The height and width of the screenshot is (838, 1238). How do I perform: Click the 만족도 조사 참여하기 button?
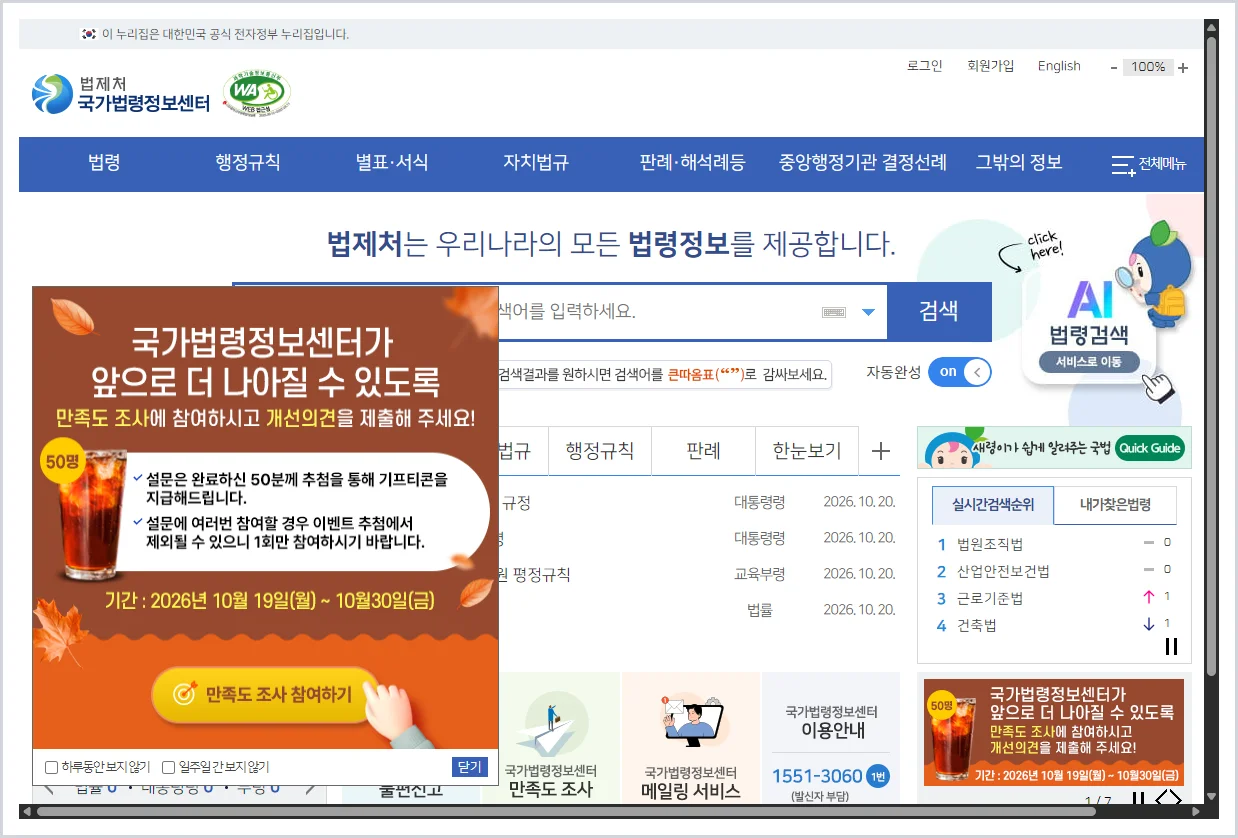(x=265, y=693)
